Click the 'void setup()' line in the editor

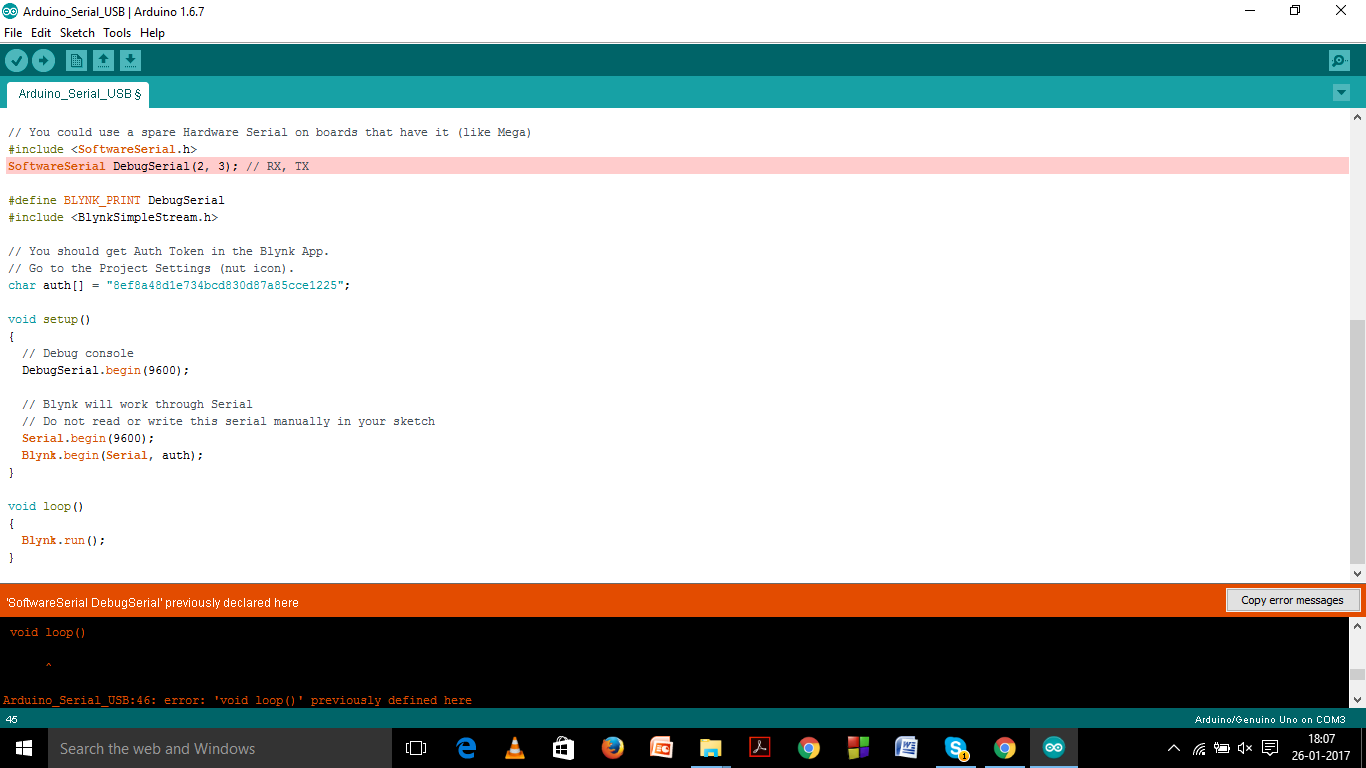(49, 319)
